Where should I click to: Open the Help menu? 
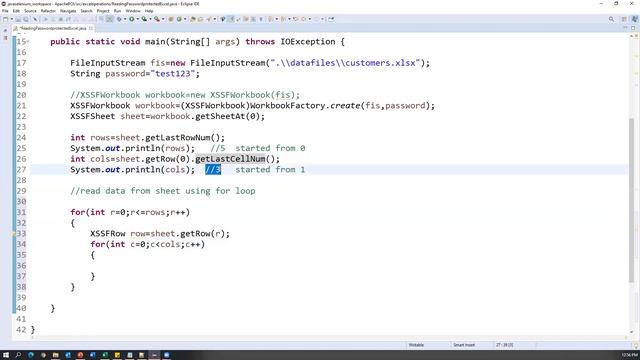click(x=149, y=11)
